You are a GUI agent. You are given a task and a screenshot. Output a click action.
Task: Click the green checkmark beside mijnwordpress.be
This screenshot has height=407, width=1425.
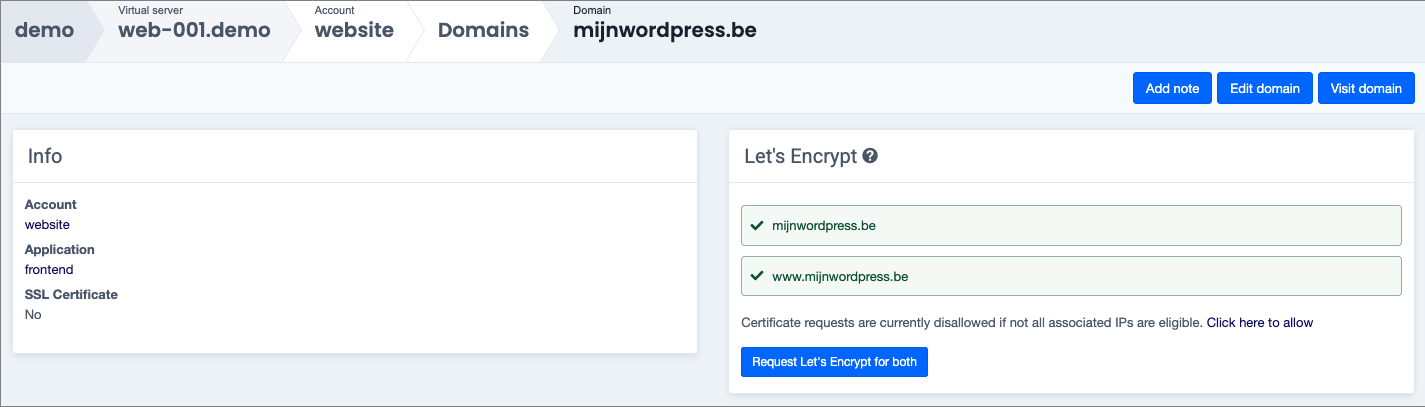click(757, 226)
